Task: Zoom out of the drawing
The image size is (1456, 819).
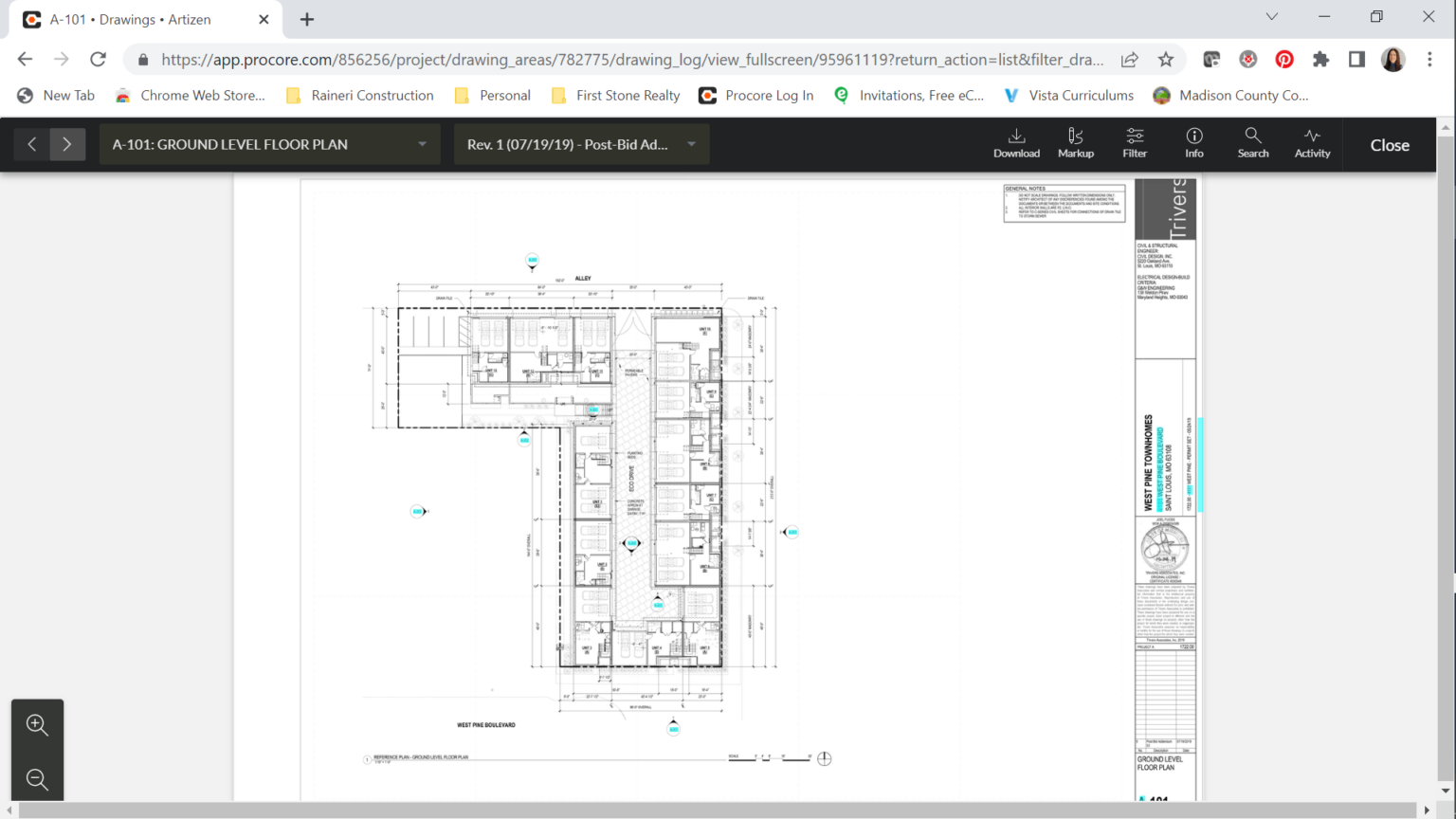Action: (37, 779)
